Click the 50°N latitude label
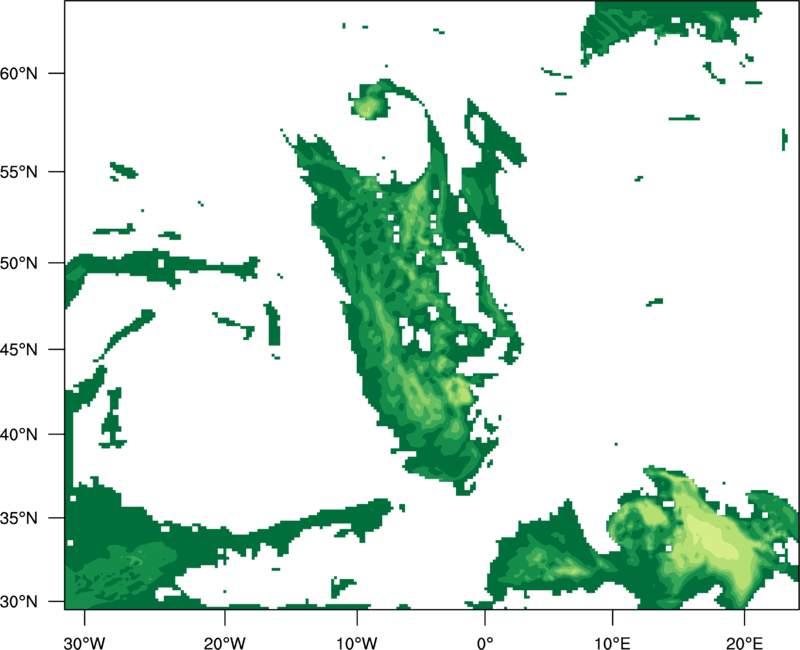The width and height of the screenshot is (800, 650). [x=19, y=263]
